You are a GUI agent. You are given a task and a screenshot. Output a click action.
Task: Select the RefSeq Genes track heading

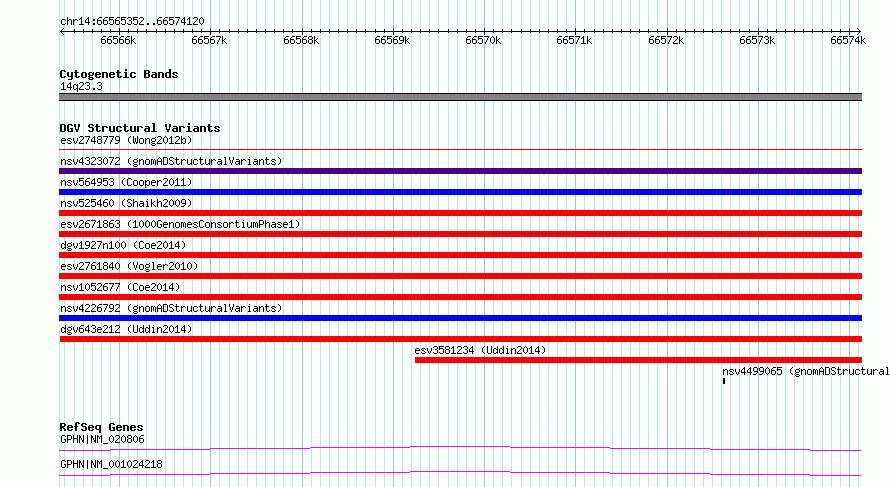coord(101,427)
